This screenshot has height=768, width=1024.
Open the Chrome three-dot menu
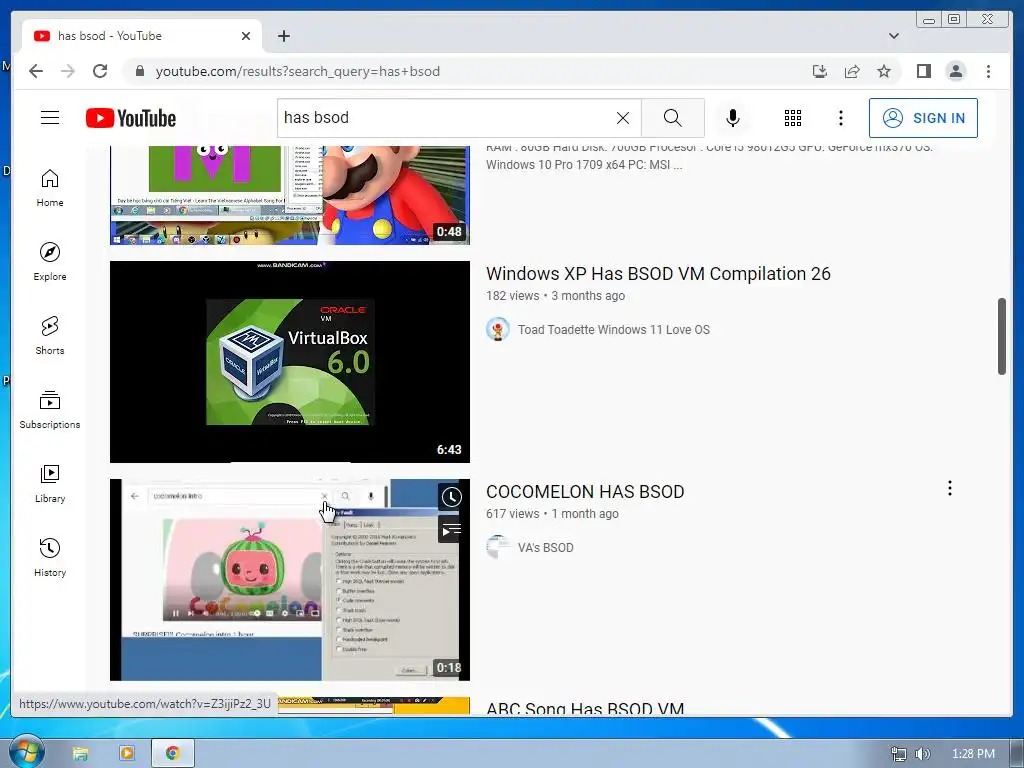coord(988,71)
